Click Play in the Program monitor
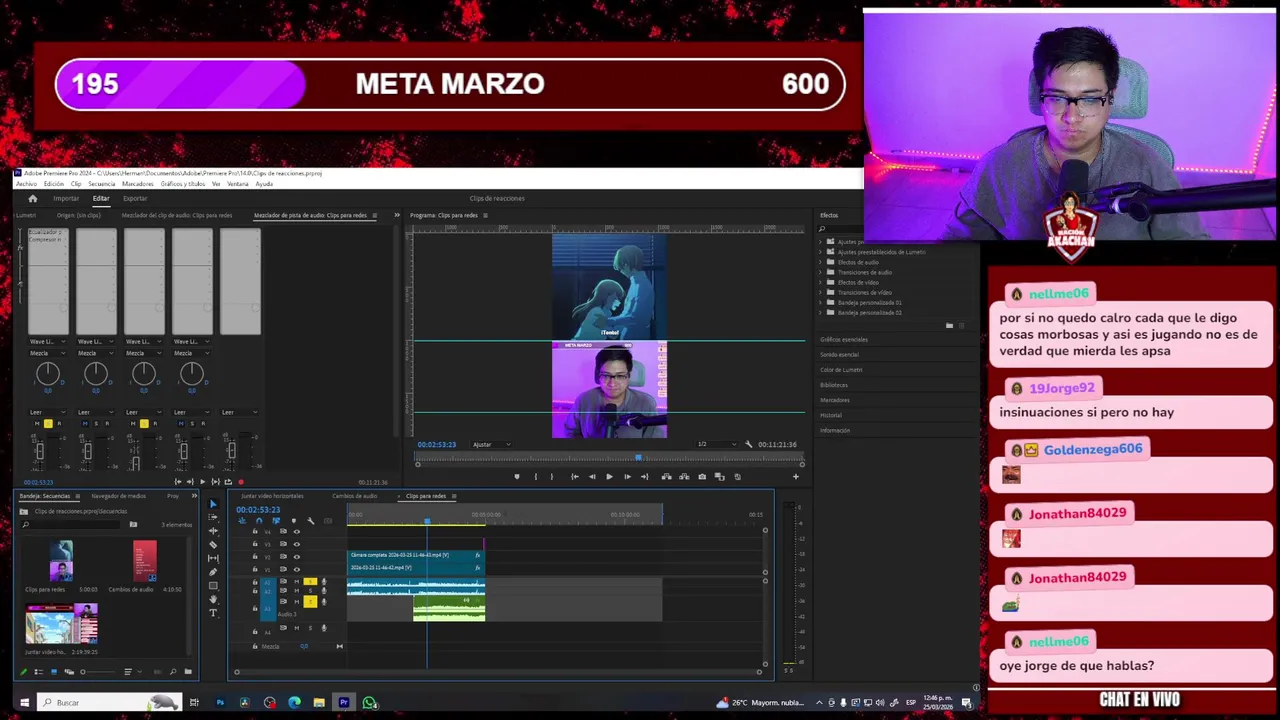Screen dimensions: 1280x720 (x=609, y=476)
